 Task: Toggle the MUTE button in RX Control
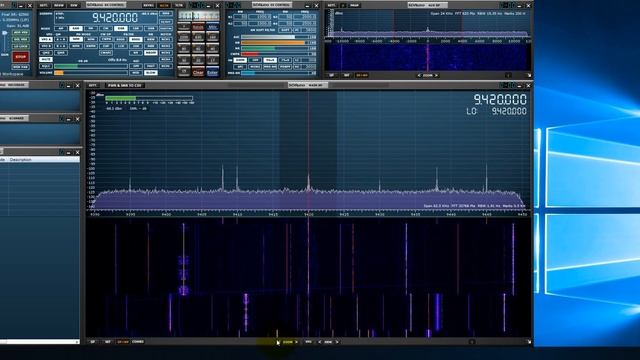[x=46, y=60]
